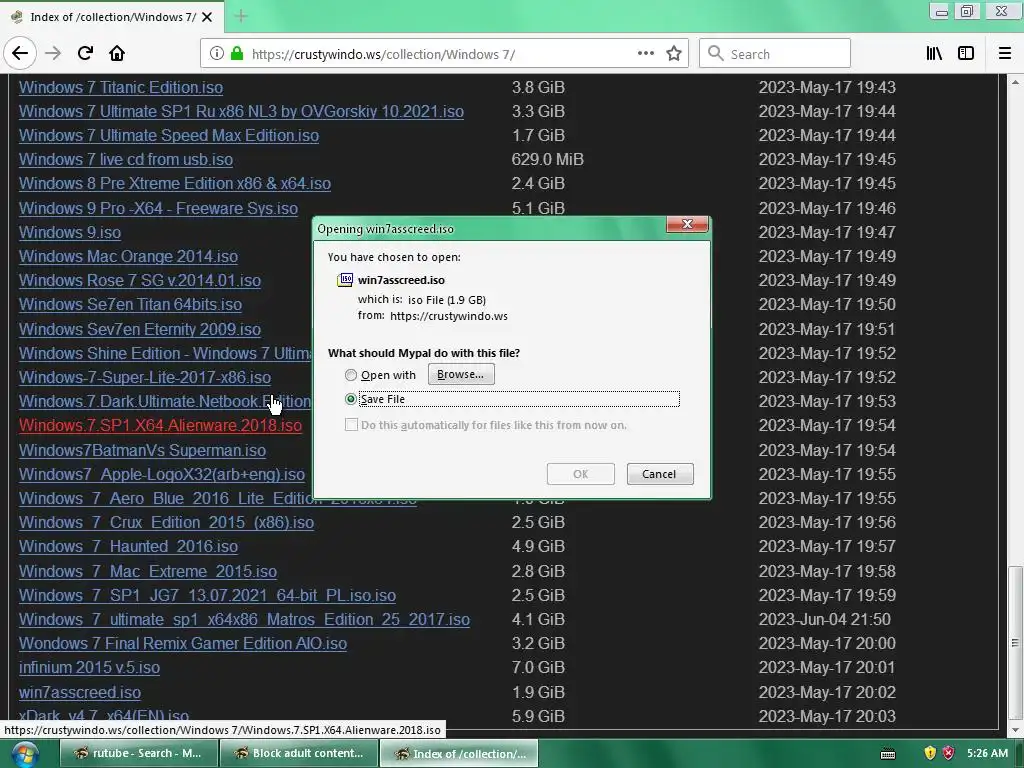This screenshot has height=768, width=1024.
Task: Open Windows7BatmanVs Superman.iso link
Action: pyautogui.click(x=142, y=451)
